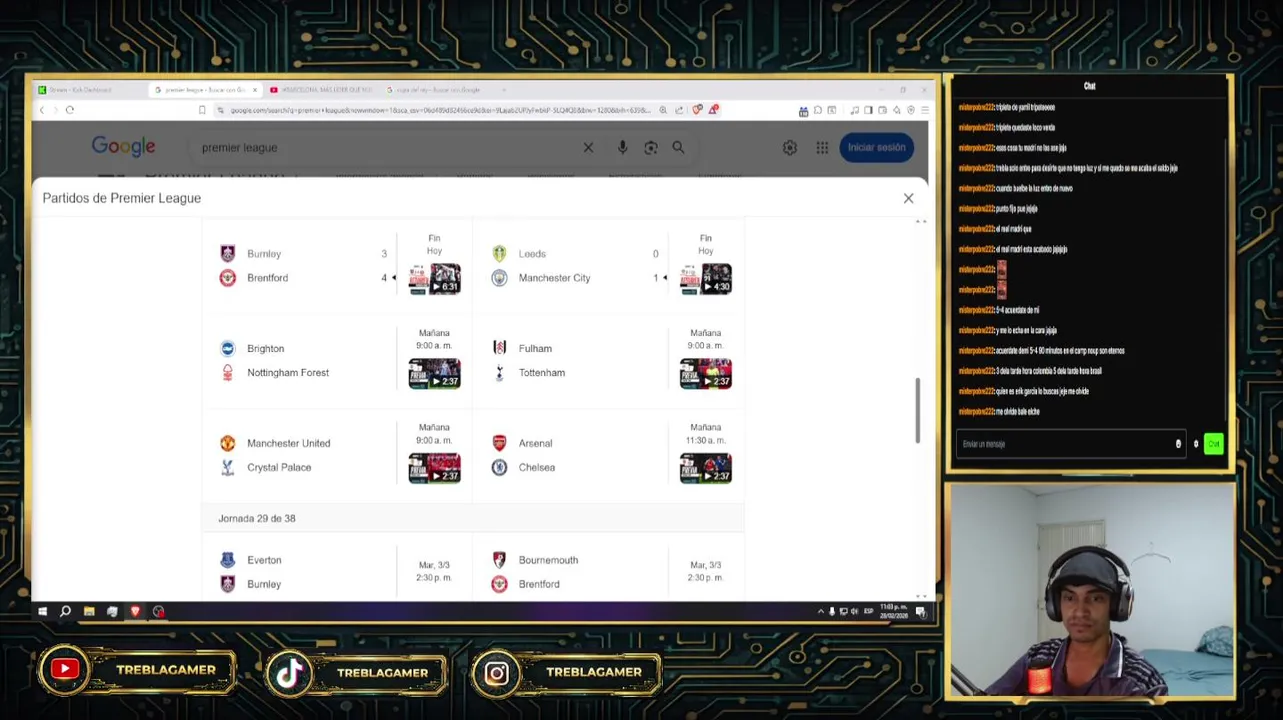Open the taskbar volume control
This screenshot has width=1283, height=720.
coord(854,611)
